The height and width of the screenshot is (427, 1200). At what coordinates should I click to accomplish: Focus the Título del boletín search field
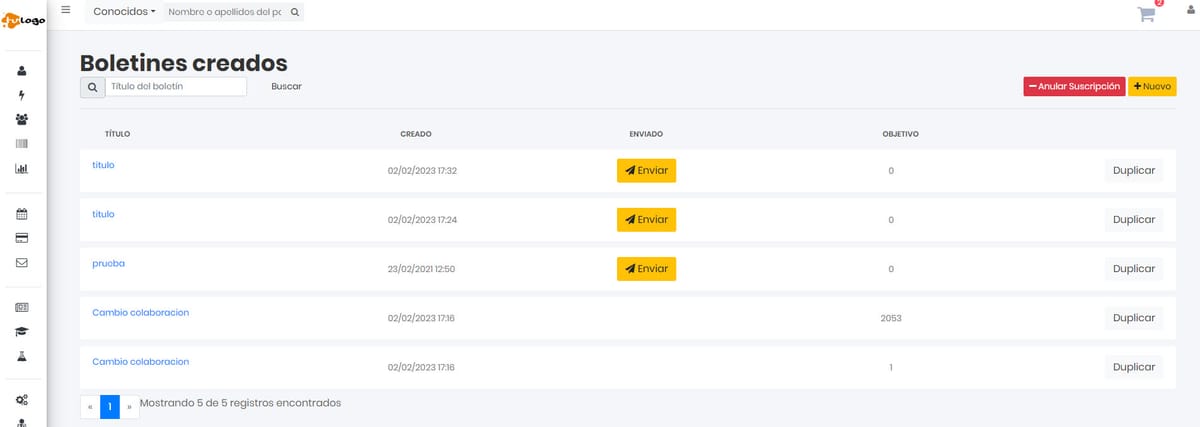point(175,87)
